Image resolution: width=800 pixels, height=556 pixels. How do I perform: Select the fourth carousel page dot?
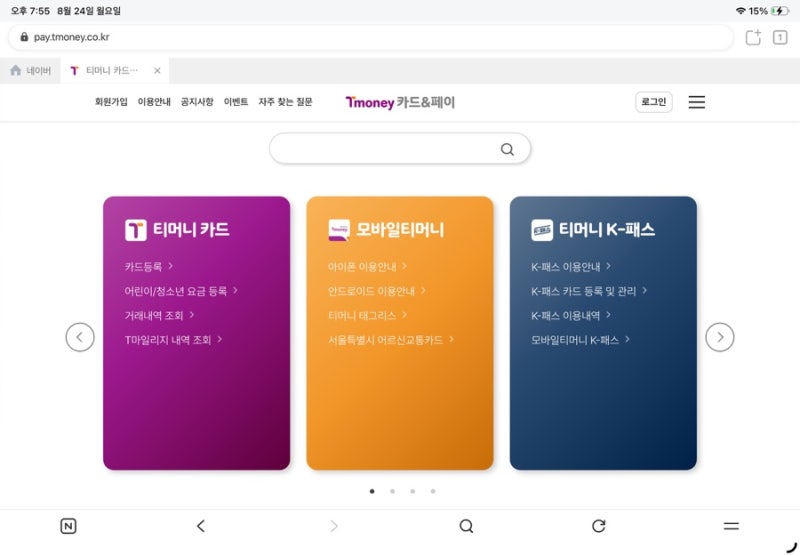tap(433, 491)
